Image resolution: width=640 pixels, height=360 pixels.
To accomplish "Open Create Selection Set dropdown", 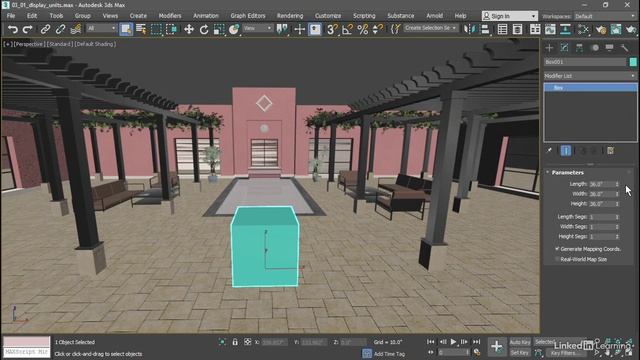I will click(x=431, y=28).
